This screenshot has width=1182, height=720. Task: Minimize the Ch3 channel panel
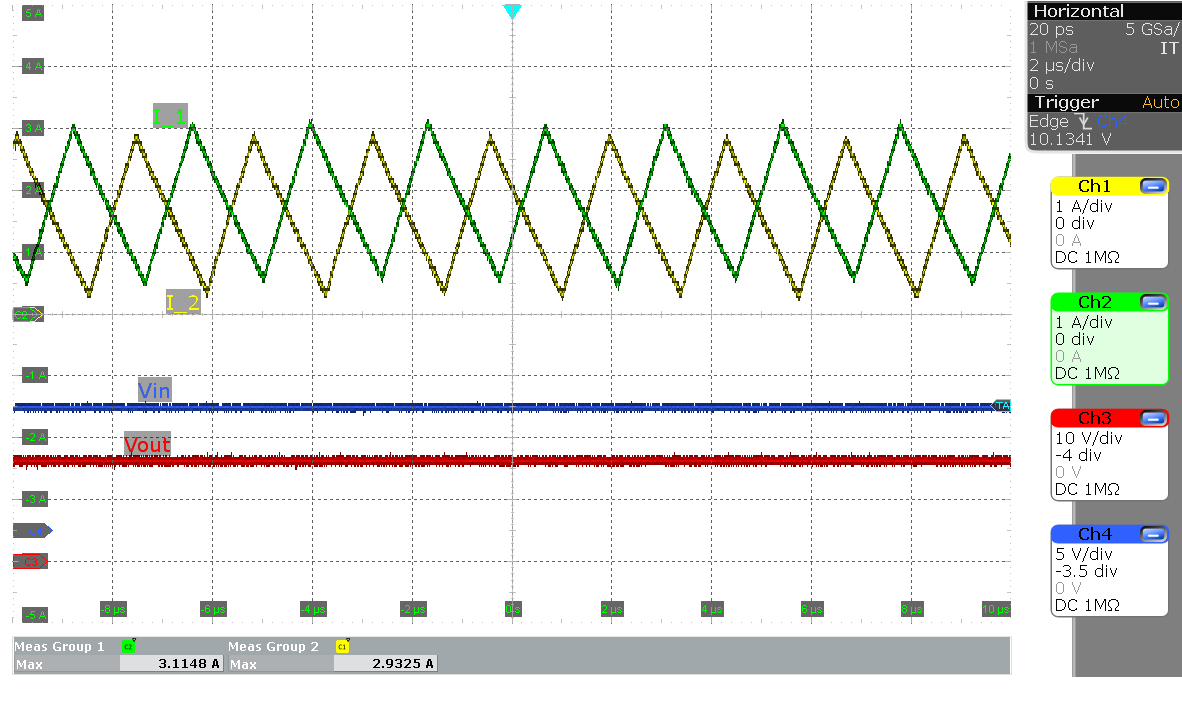pos(1155,417)
